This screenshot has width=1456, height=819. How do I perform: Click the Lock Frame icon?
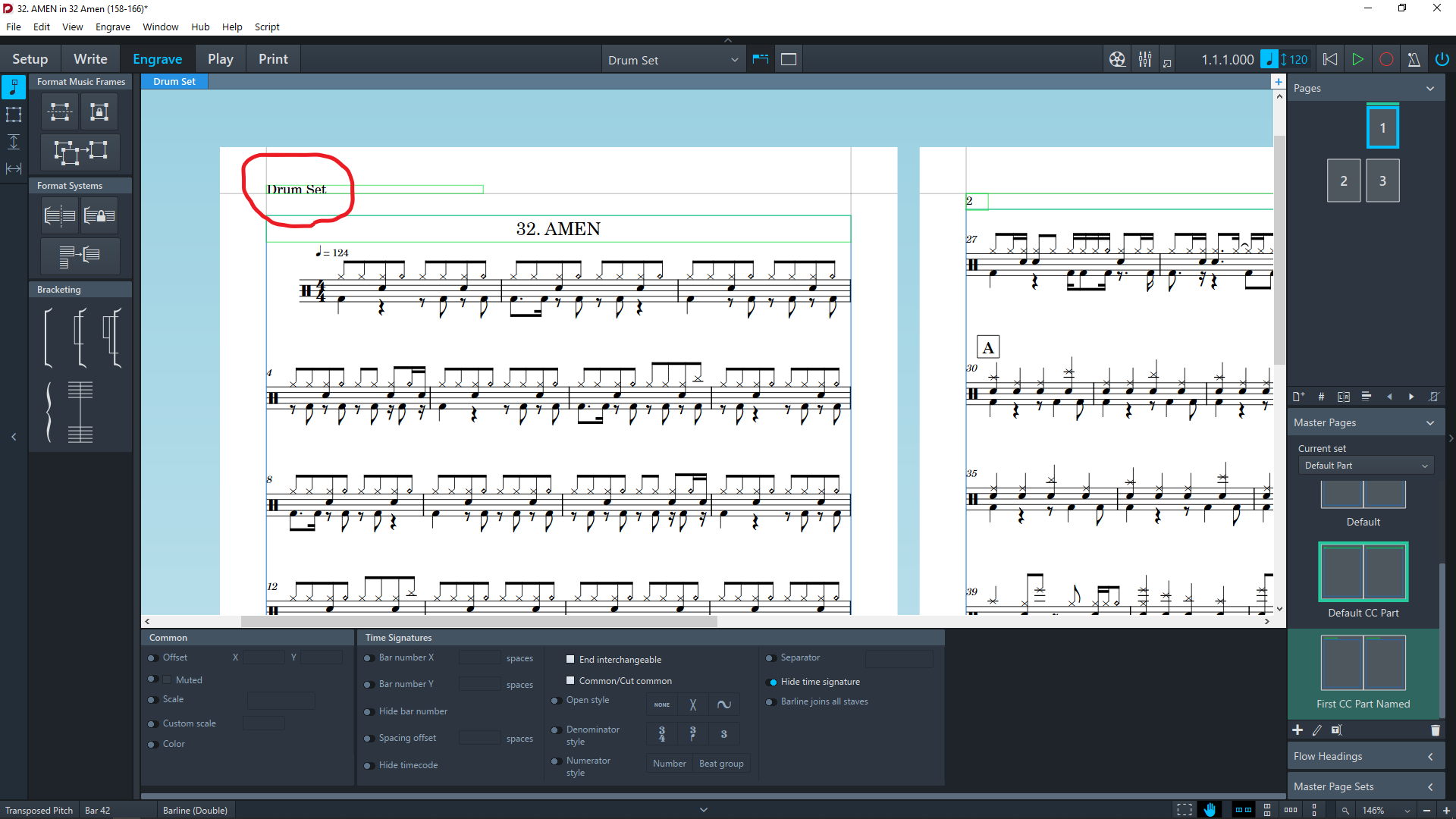pos(99,112)
